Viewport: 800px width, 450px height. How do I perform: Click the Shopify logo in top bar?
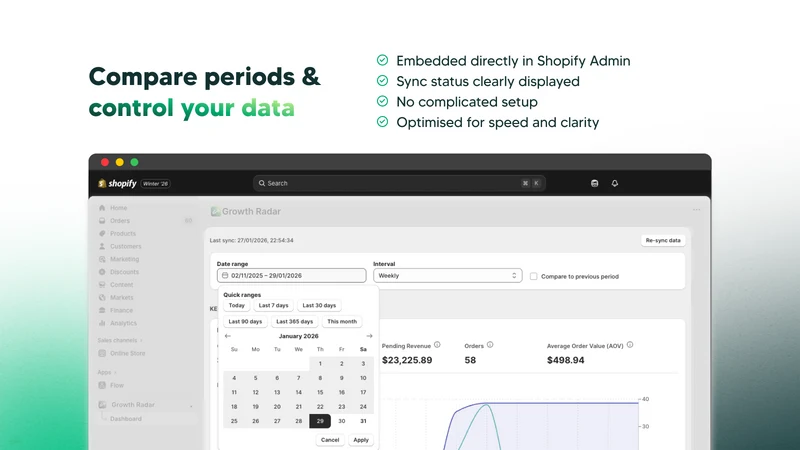click(117, 183)
